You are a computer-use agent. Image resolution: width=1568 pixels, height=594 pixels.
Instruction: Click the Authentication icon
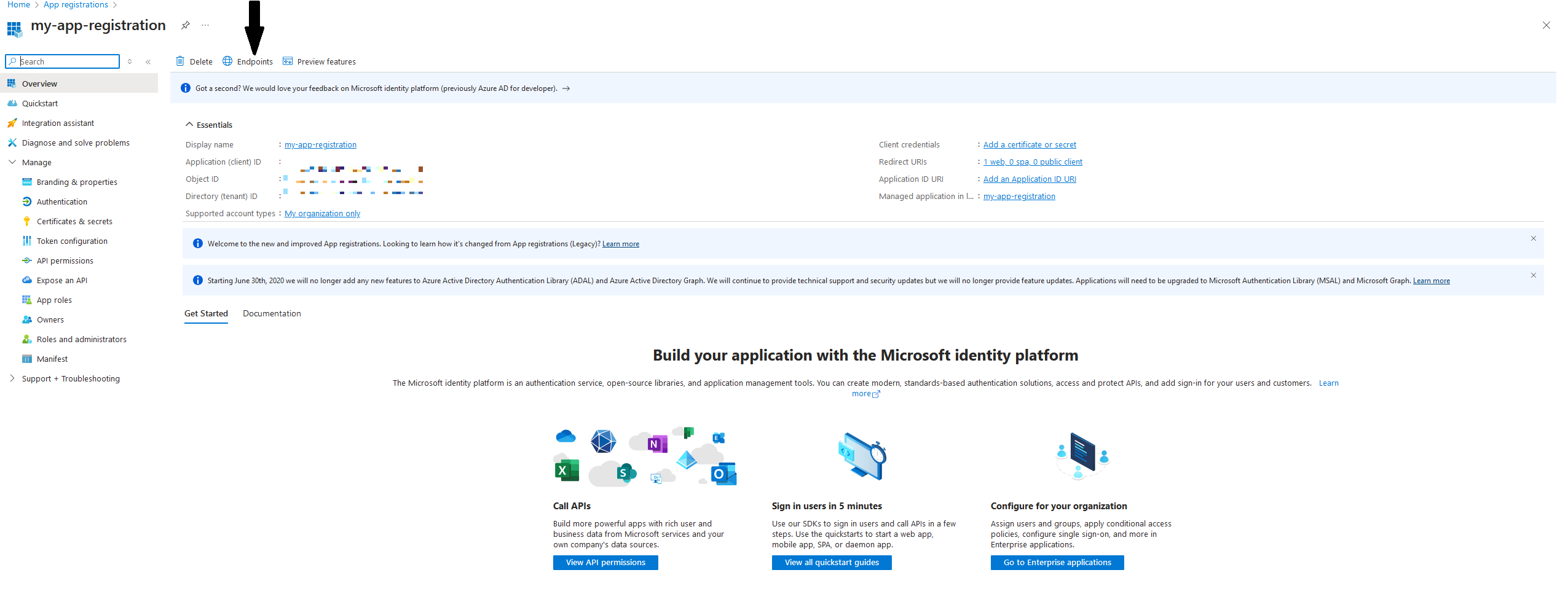[x=26, y=201]
